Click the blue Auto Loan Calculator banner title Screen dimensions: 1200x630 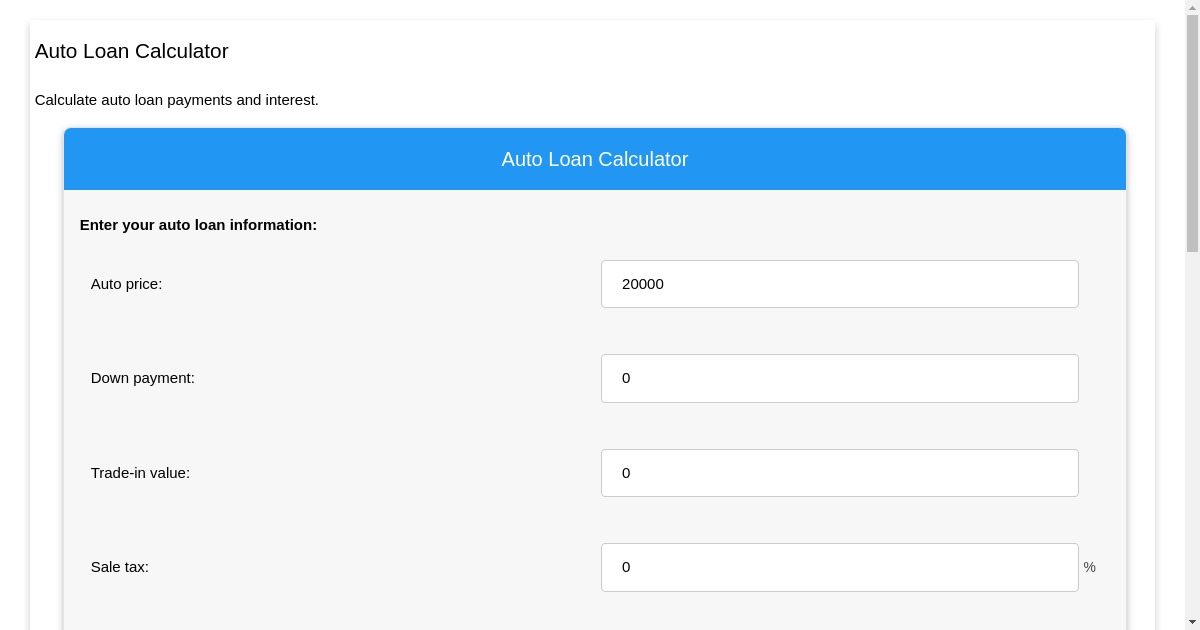click(595, 159)
